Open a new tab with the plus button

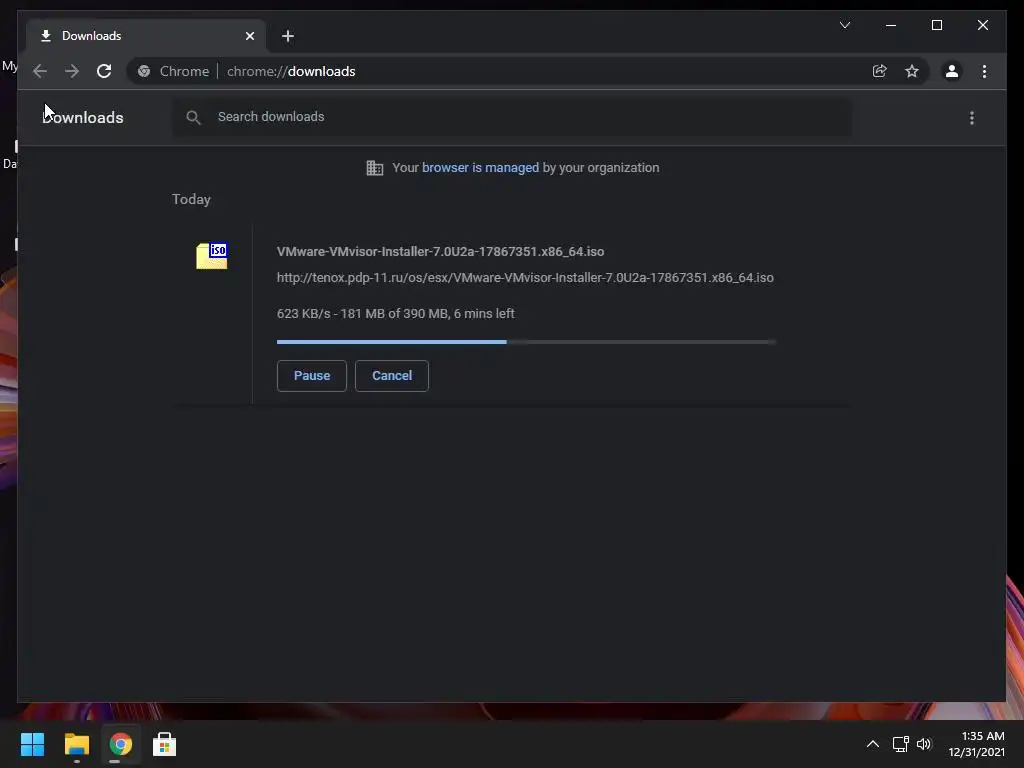(288, 36)
